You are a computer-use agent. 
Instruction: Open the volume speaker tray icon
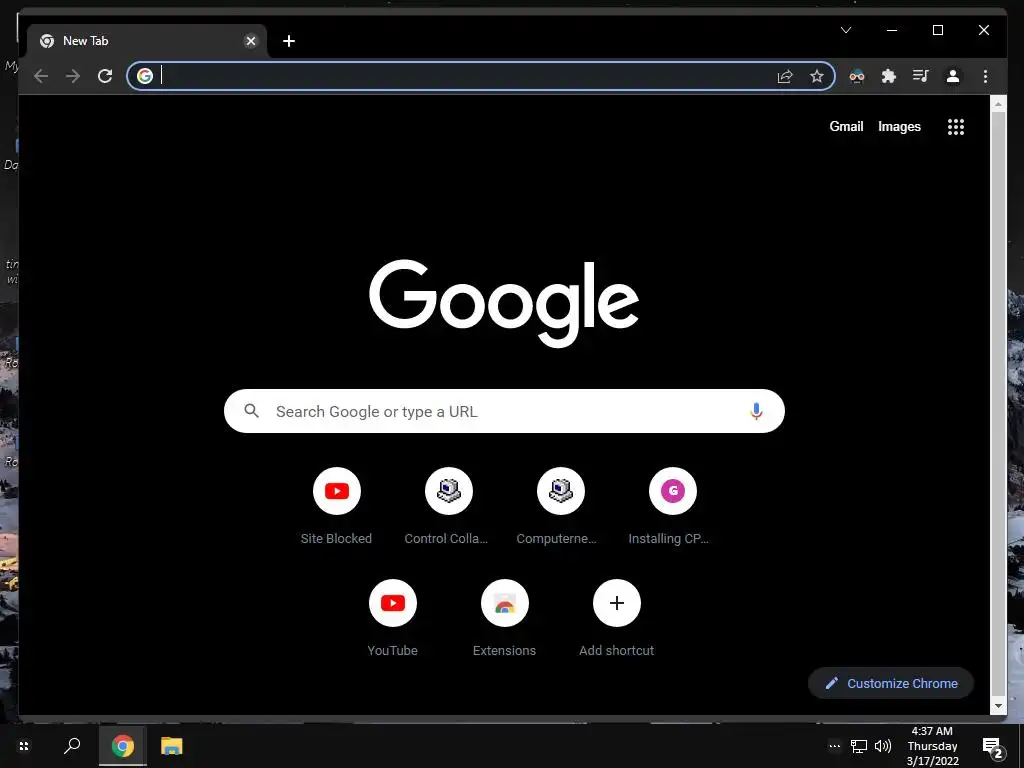click(x=883, y=746)
